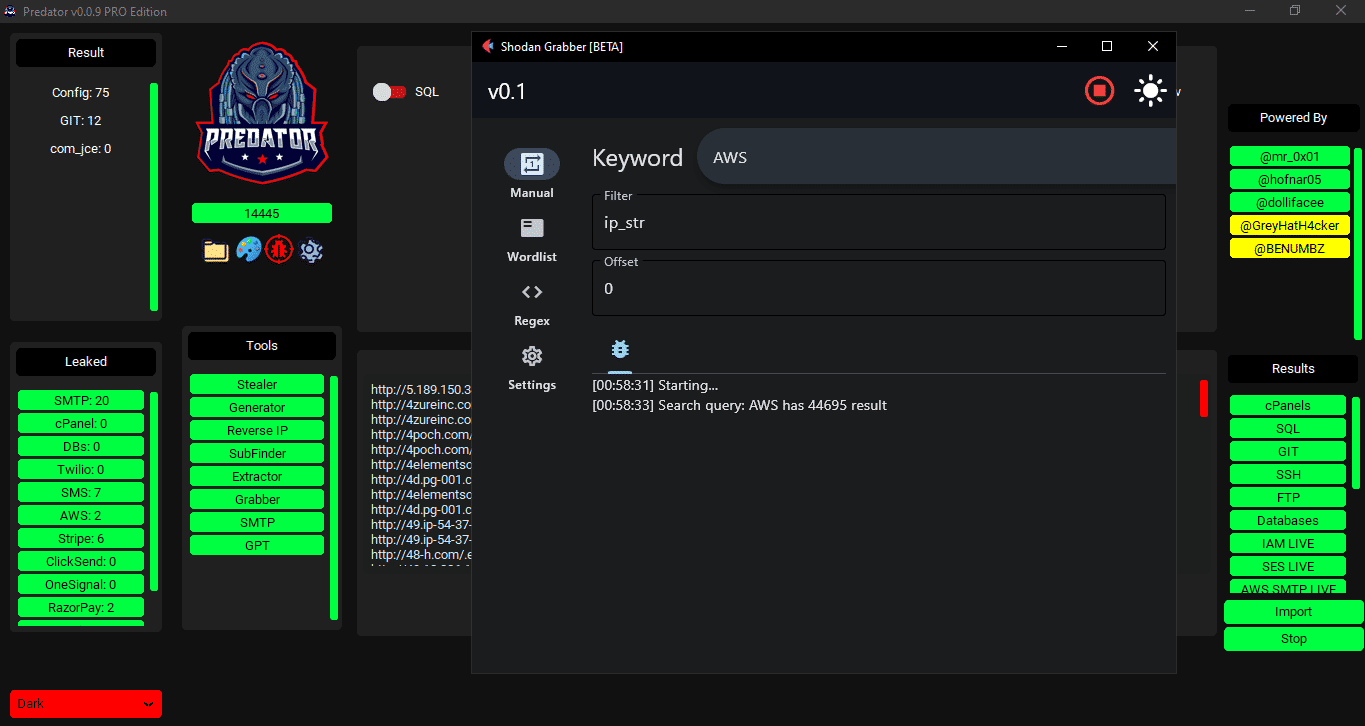Click the Offset input field
1365x726 pixels.
pyautogui.click(x=878, y=289)
